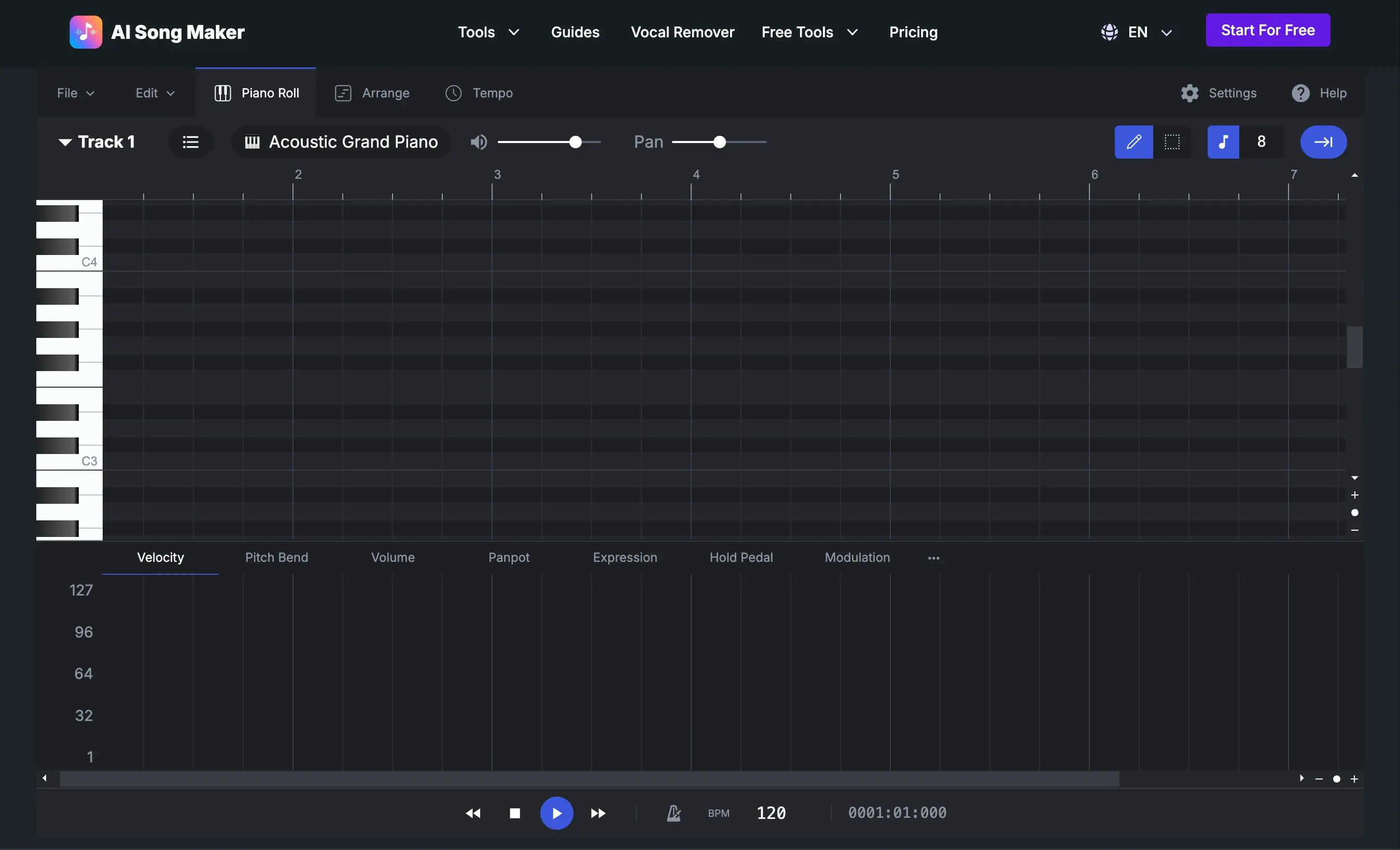Select the Panpot tab

[x=509, y=558]
